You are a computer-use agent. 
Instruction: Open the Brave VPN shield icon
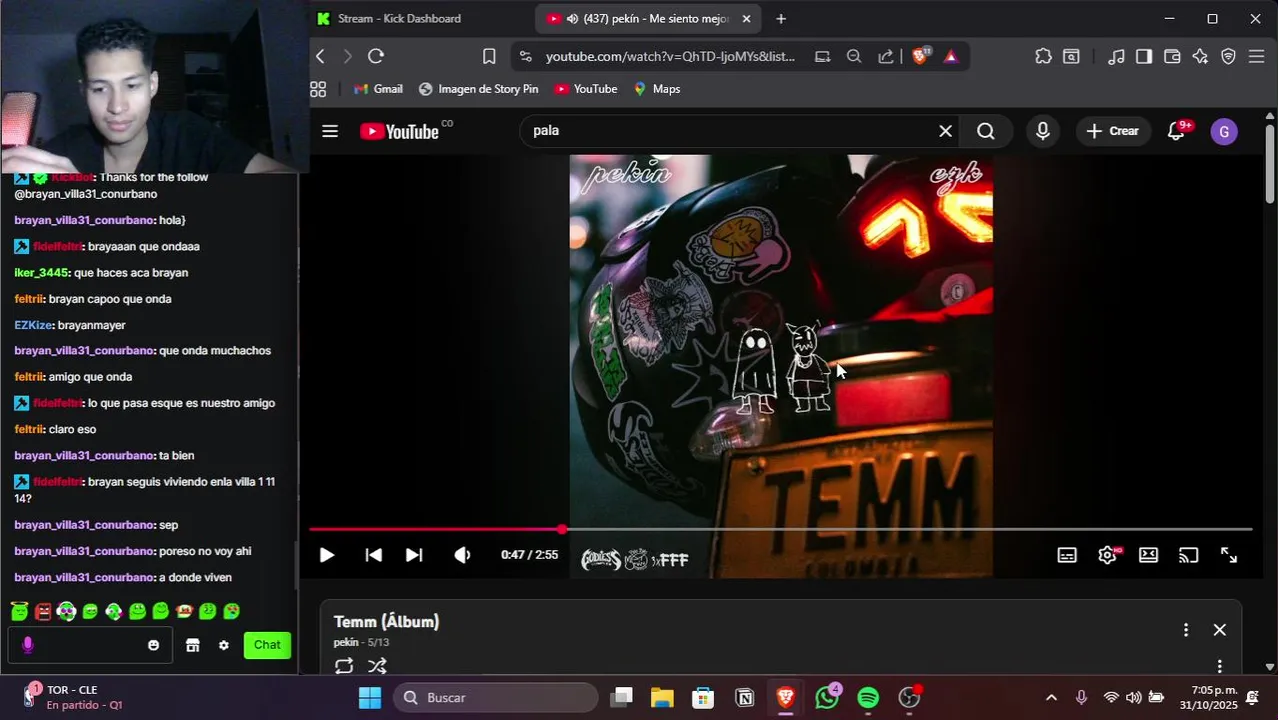click(x=1229, y=56)
